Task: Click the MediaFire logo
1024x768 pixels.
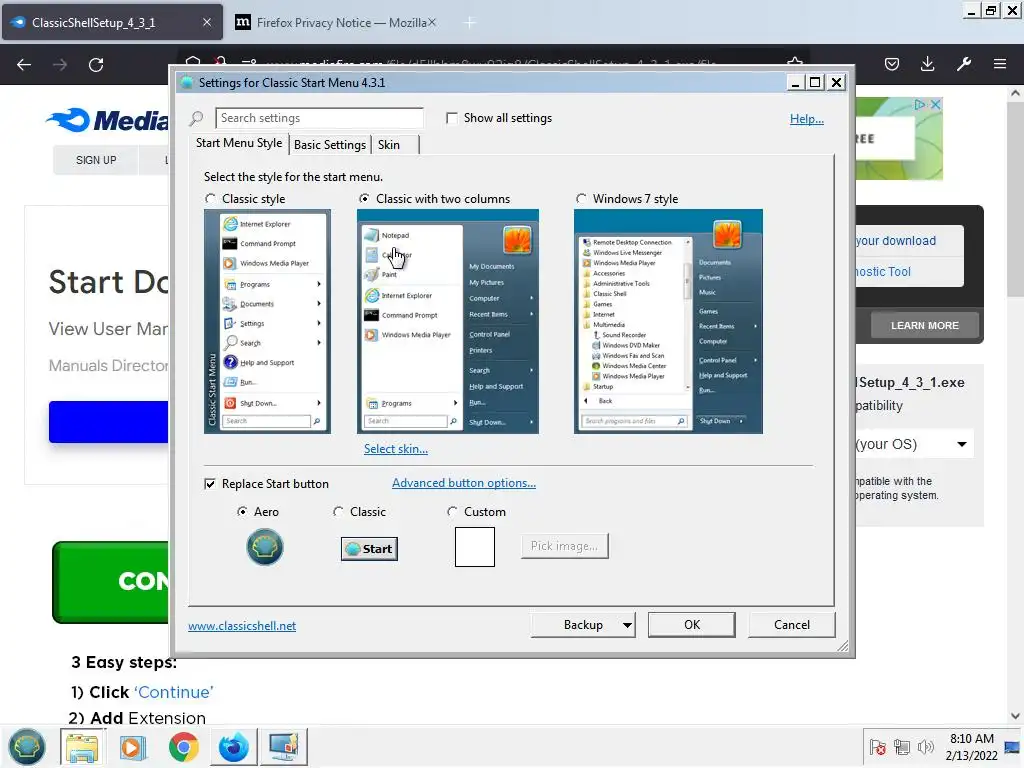Action: pos(108,120)
